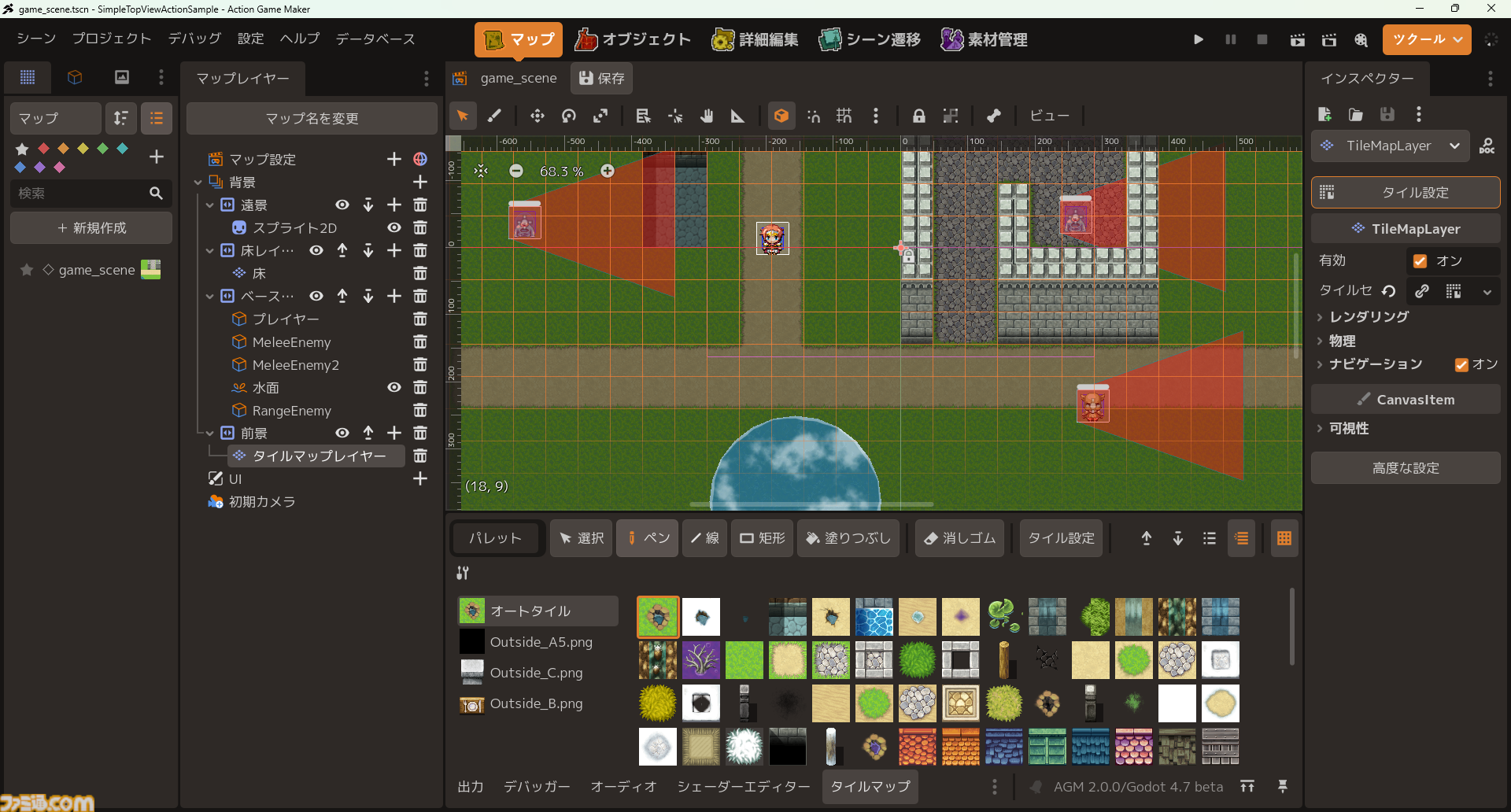Toggle the tile grid view button
Image resolution: width=1511 pixels, height=812 pixels.
pos(1284,538)
